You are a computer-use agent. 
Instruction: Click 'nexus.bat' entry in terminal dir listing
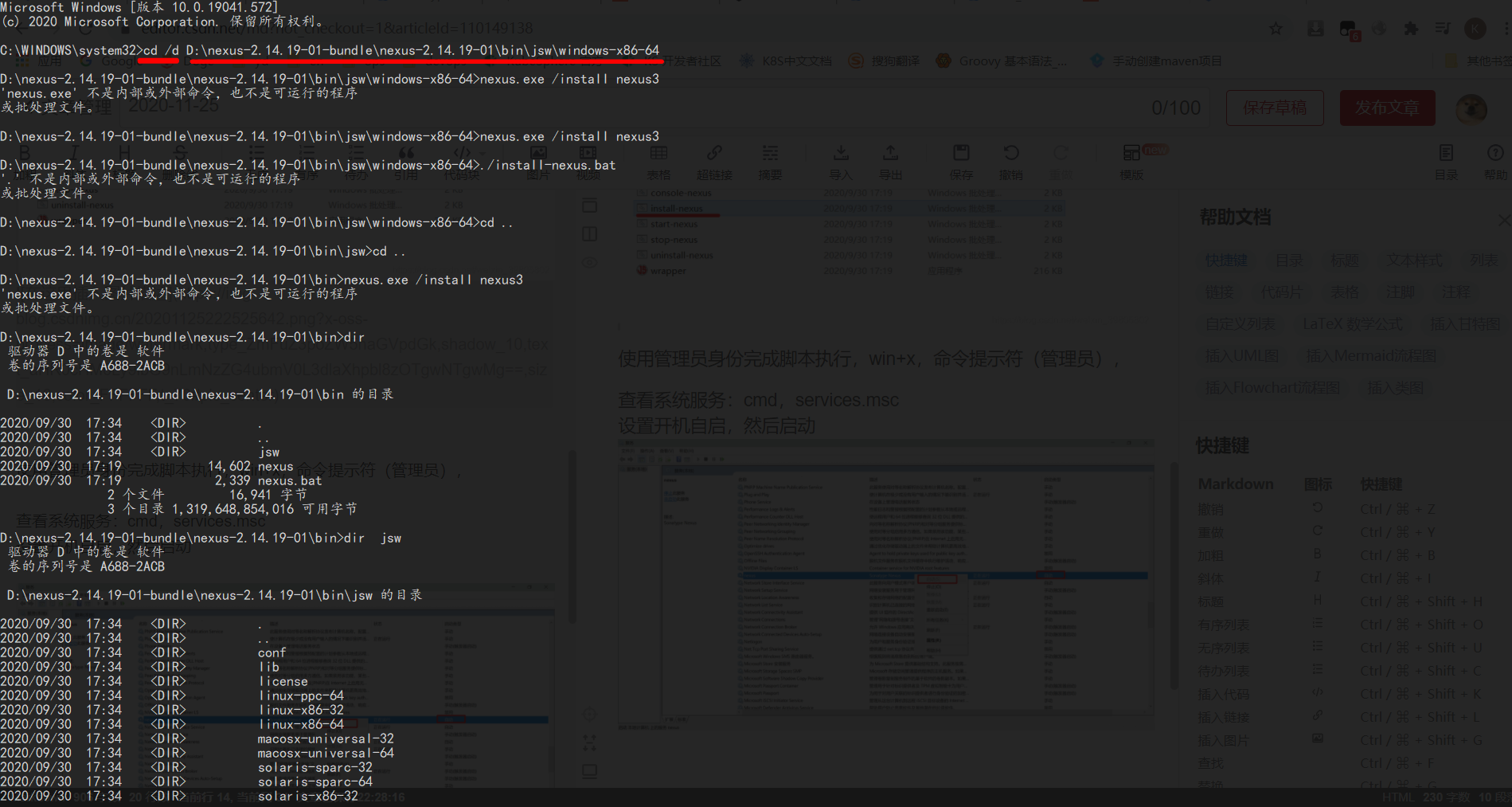pos(290,481)
